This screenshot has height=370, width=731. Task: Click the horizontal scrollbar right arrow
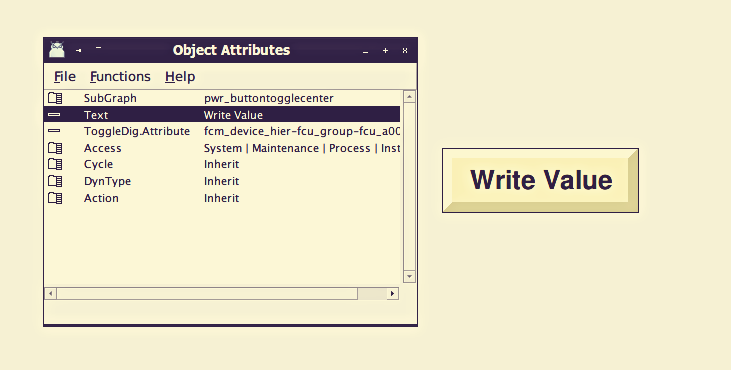(393, 293)
